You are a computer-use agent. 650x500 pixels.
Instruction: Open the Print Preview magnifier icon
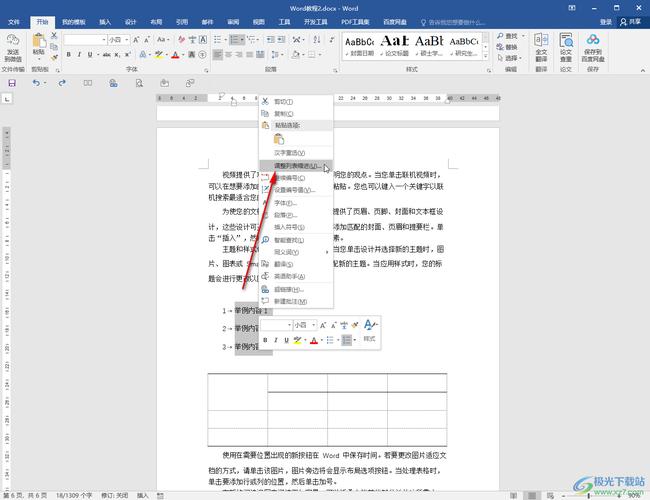(139, 83)
